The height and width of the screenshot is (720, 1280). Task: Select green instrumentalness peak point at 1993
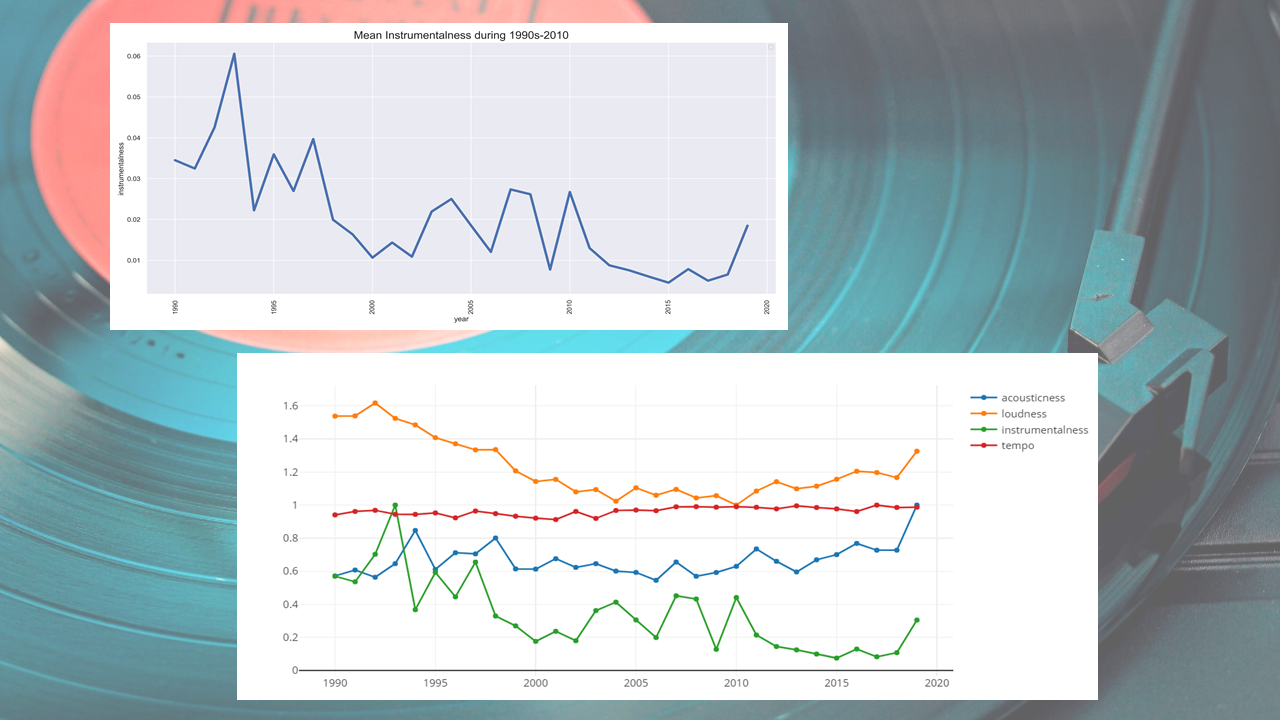[395, 506]
